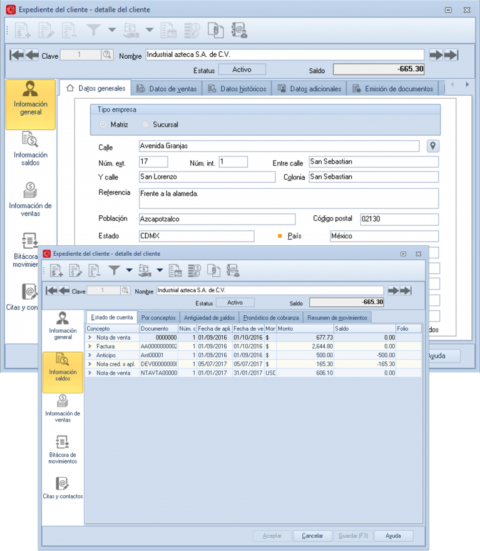Click the filter funnel icon in the lower toolbar

pos(114,270)
